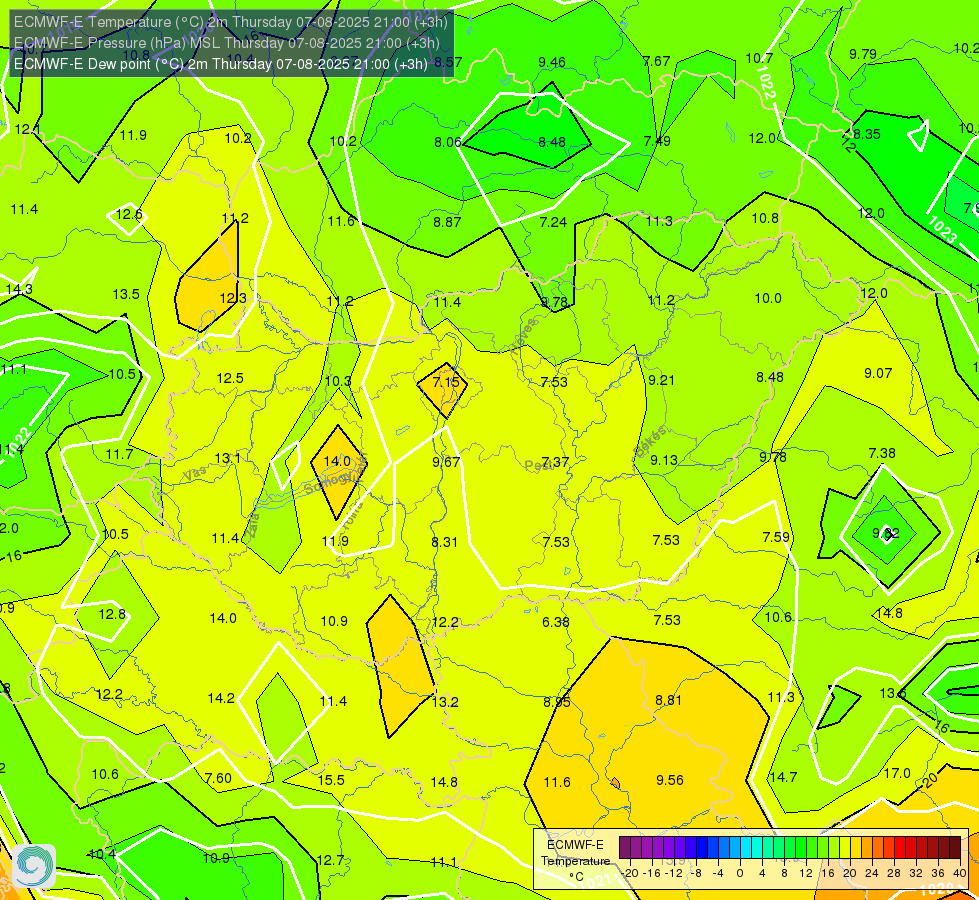The image size is (979, 900).
Task: Select the ECMWF-E Pressure MSL header line
Action: coord(227,43)
